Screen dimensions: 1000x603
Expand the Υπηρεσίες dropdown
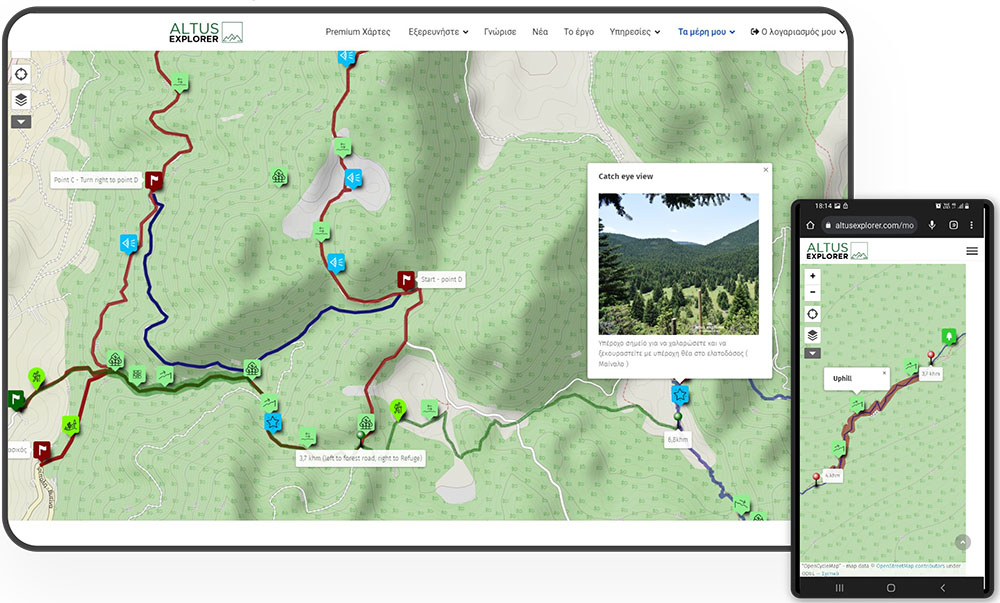point(635,32)
